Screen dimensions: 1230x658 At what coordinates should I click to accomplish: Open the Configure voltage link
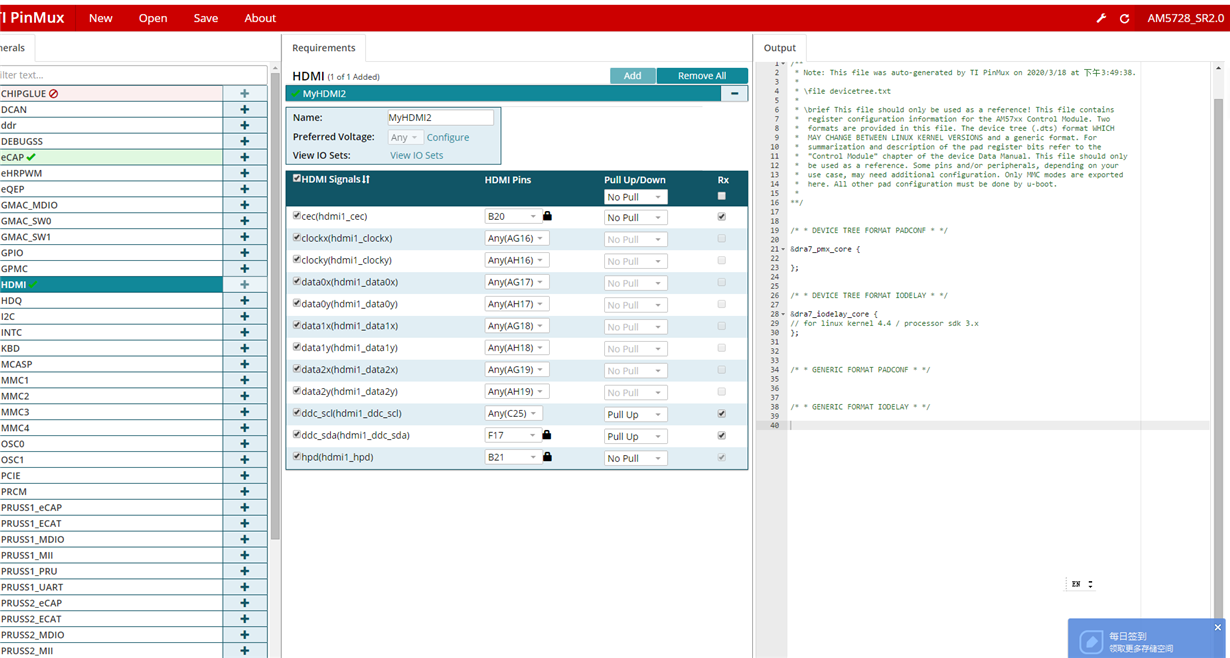tap(448, 138)
